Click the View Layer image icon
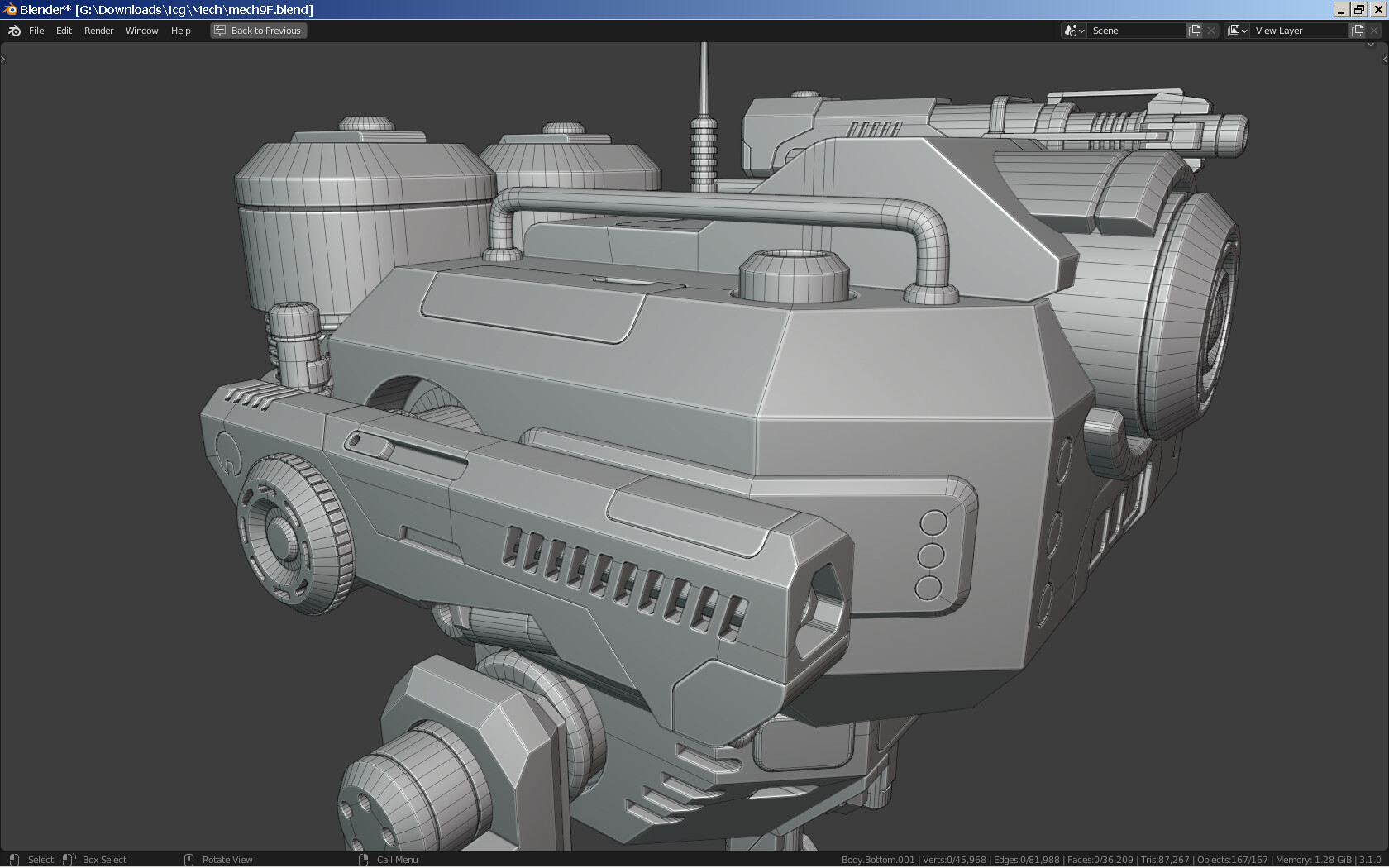Image resolution: width=1389 pixels, height=868 pixels. click(1234, 31)
